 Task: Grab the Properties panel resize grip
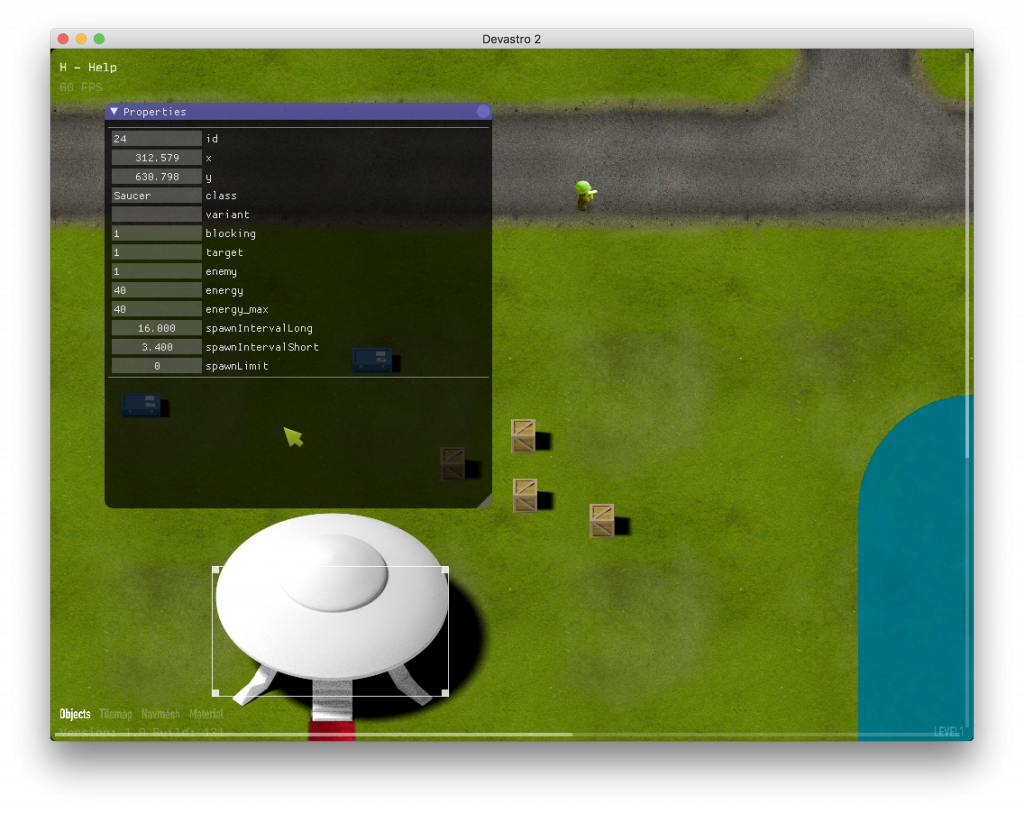[x=485, y=502]
